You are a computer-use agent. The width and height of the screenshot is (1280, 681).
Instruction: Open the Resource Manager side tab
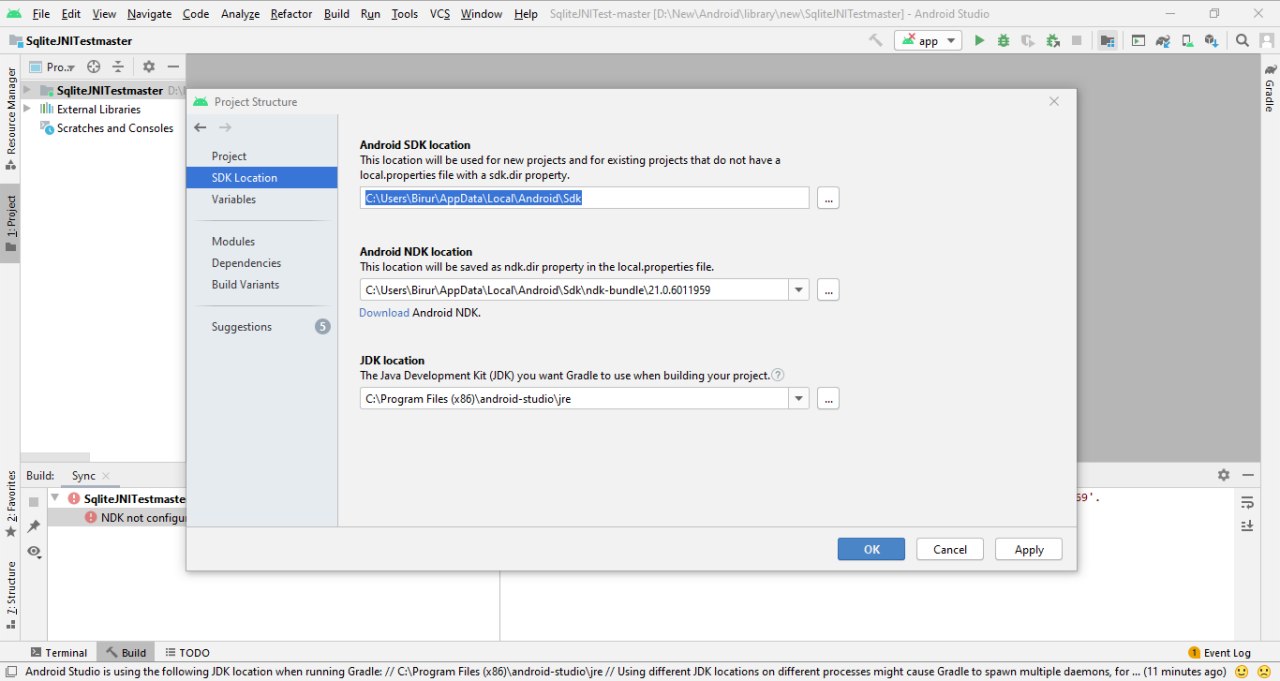pyautogui.click(x=10, y=118)
